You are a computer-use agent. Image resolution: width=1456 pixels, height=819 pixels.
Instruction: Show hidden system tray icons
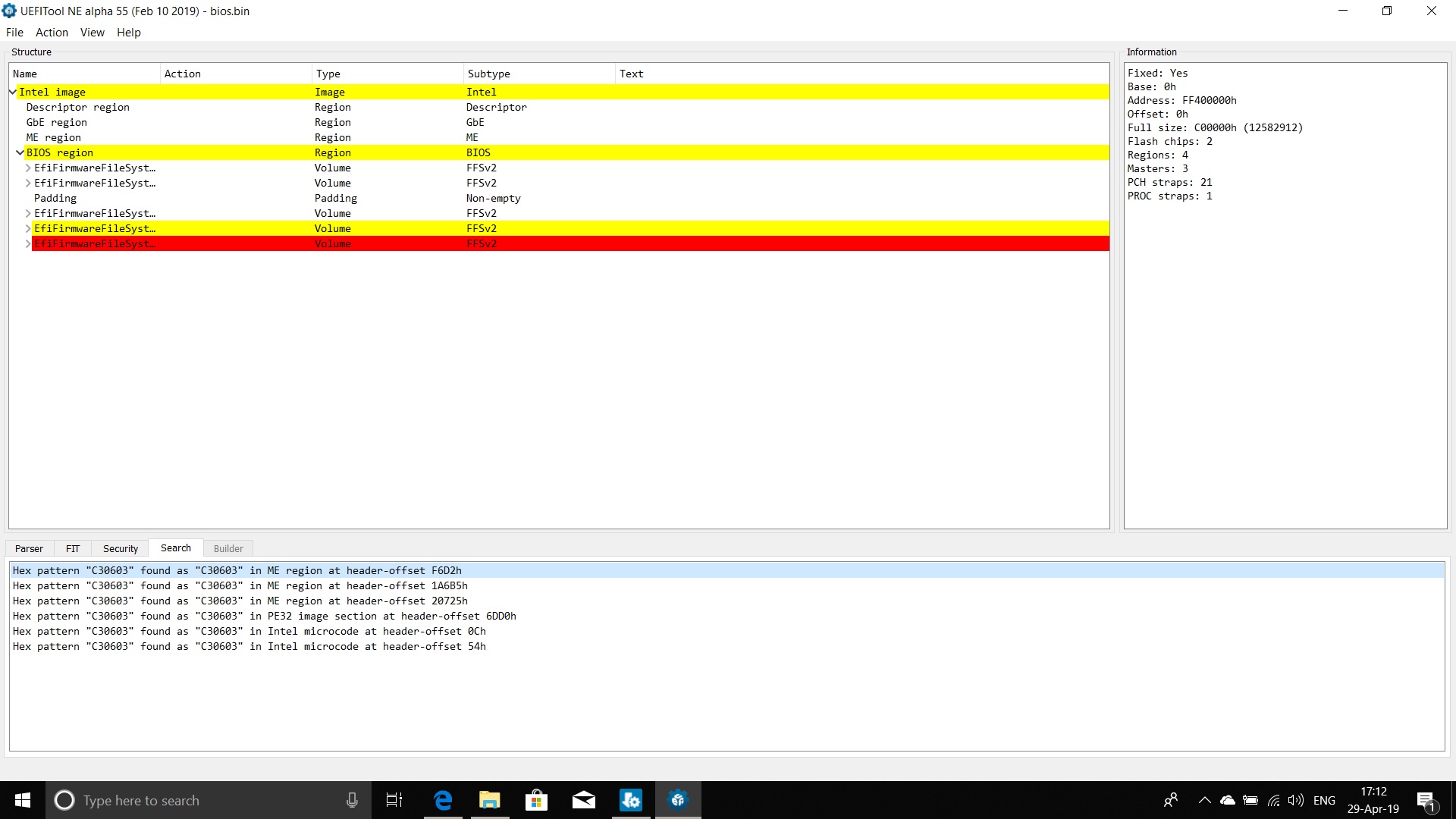pos(1204,800)
